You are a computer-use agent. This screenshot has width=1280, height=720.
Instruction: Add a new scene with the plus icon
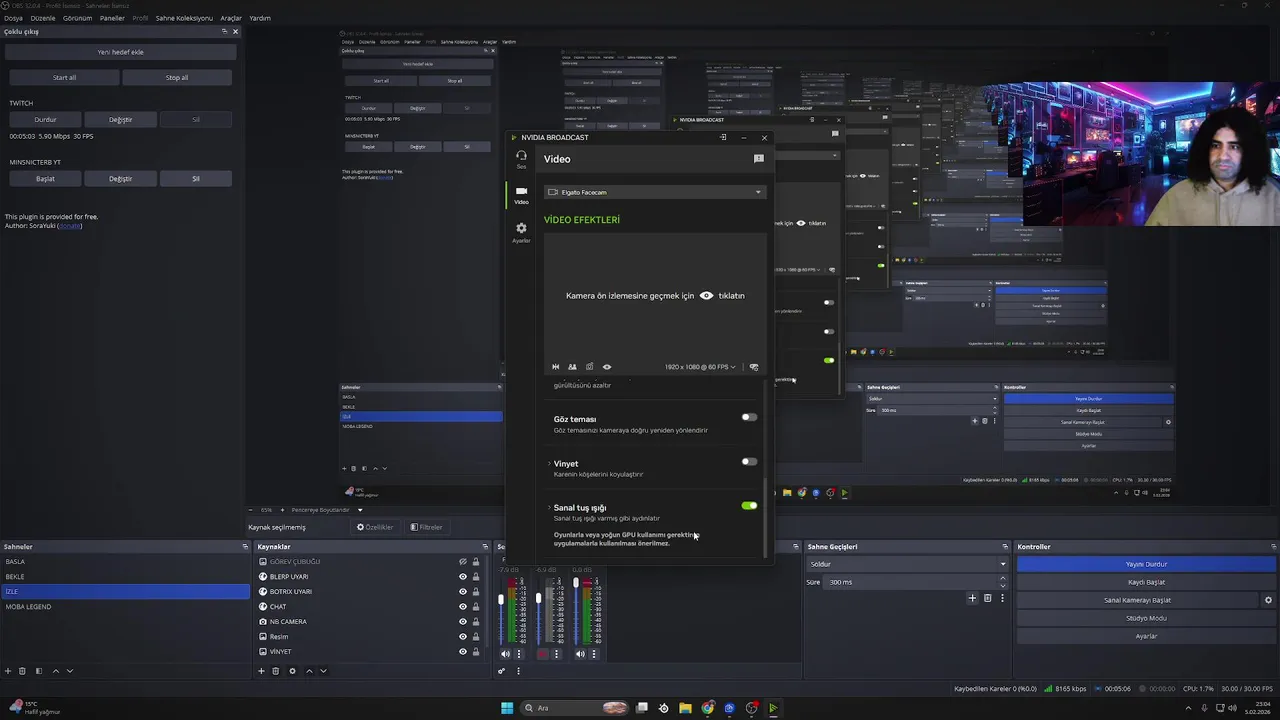coord(8,671)
